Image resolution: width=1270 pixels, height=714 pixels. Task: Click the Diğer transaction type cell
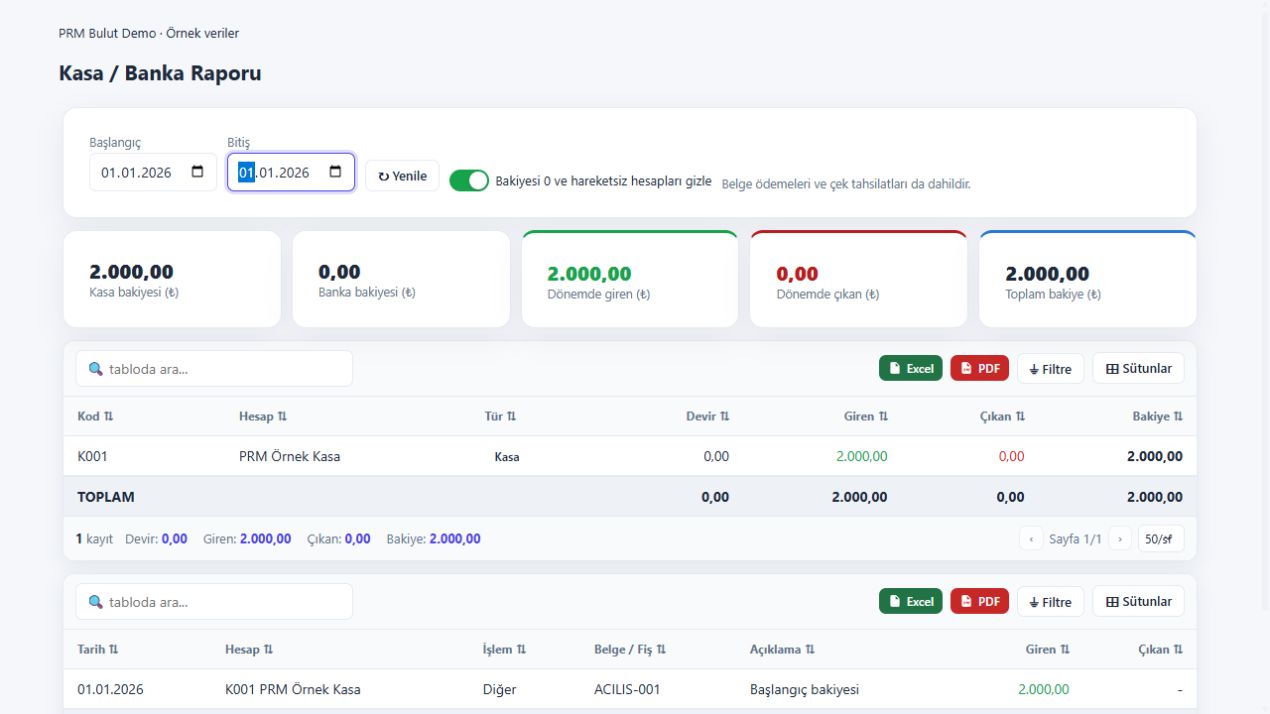tap(500, 689)
